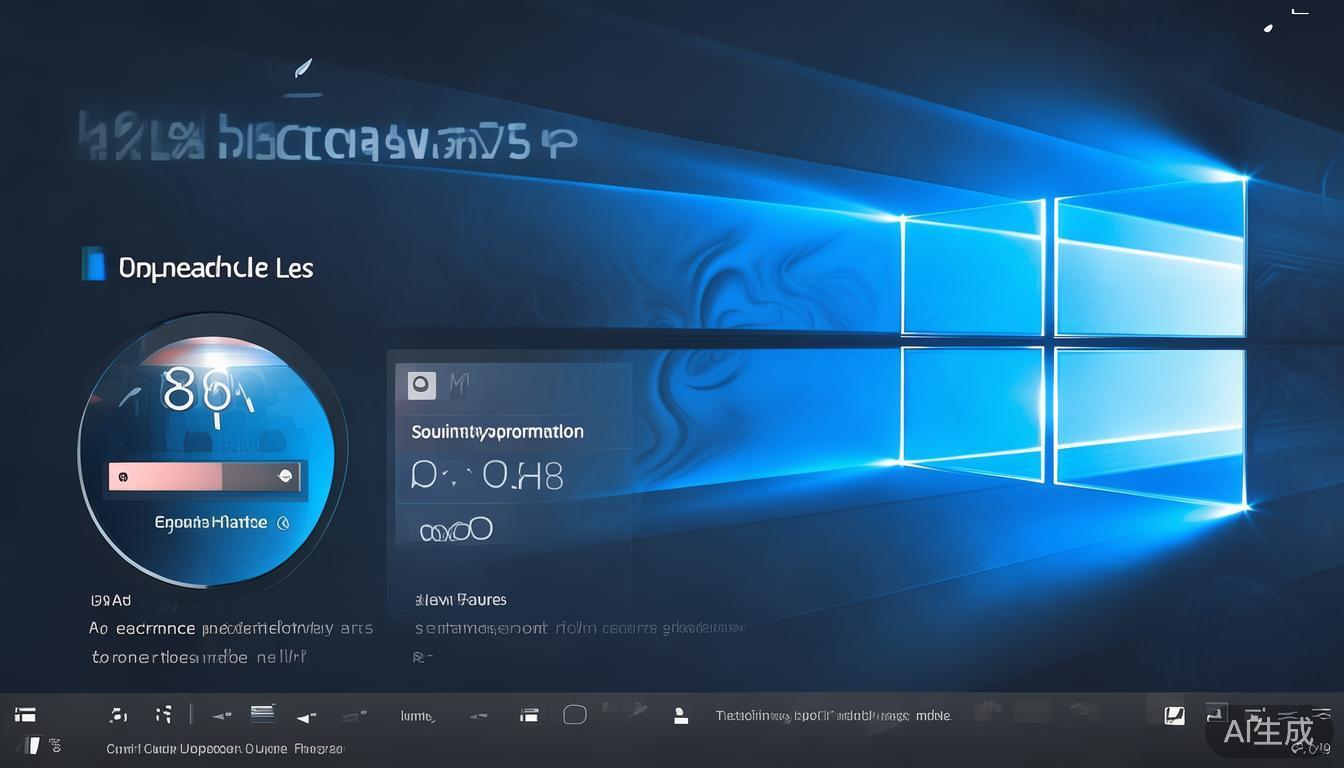Click the linked circles row in panel

pyautogui.click(x=456, y=529)
